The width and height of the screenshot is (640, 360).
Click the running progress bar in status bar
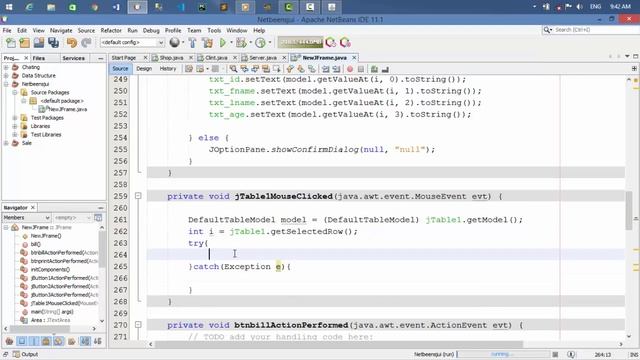click(x=503, y=354)
